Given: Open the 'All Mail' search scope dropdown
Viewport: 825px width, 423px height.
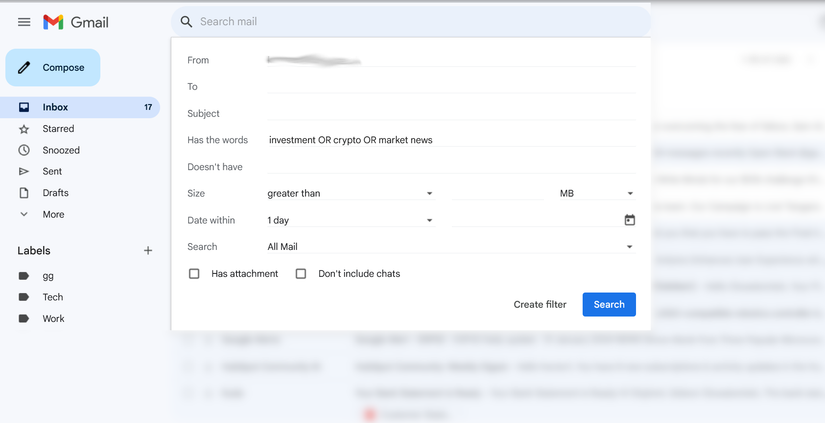Looking at the screenshot, I should [450, 247].
